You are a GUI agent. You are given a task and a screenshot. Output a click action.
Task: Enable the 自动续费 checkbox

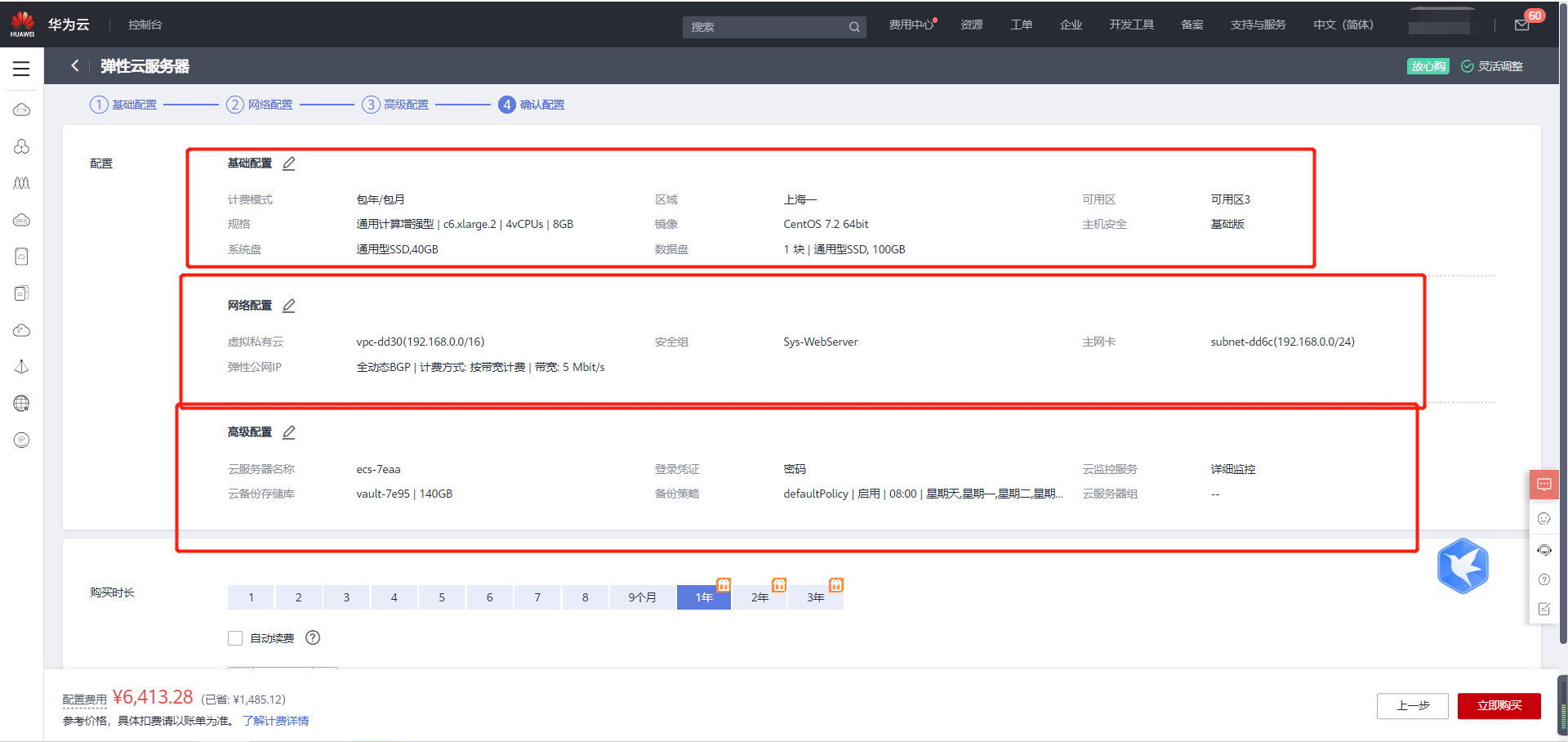(235, 638)
